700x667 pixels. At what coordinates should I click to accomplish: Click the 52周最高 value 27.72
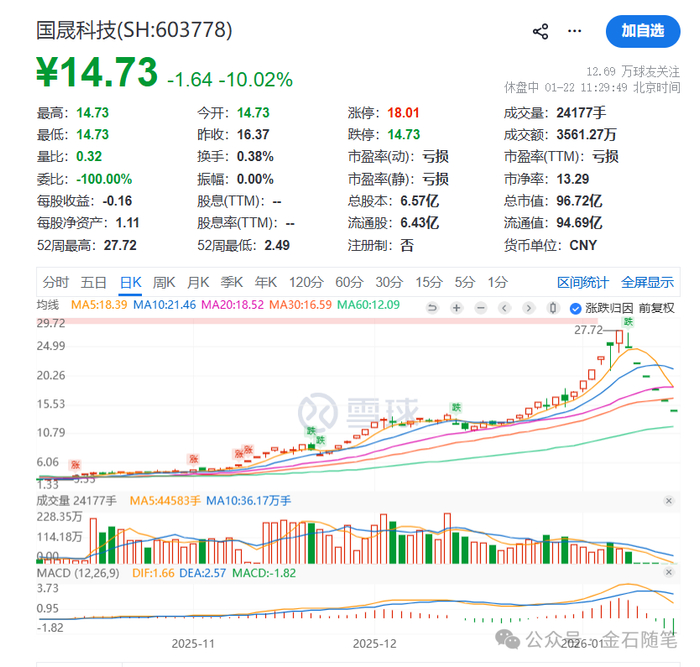coord(120,245)
